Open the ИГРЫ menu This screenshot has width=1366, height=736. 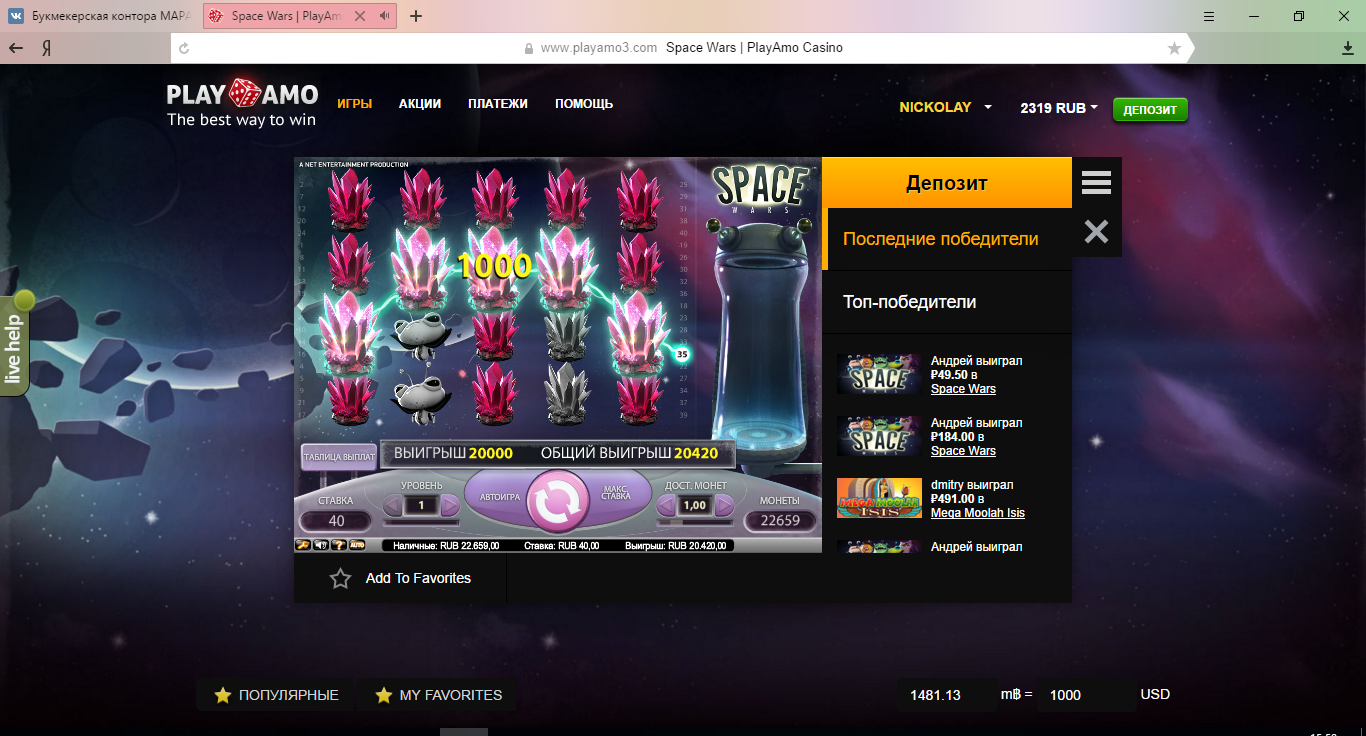[x=355, y=104]
